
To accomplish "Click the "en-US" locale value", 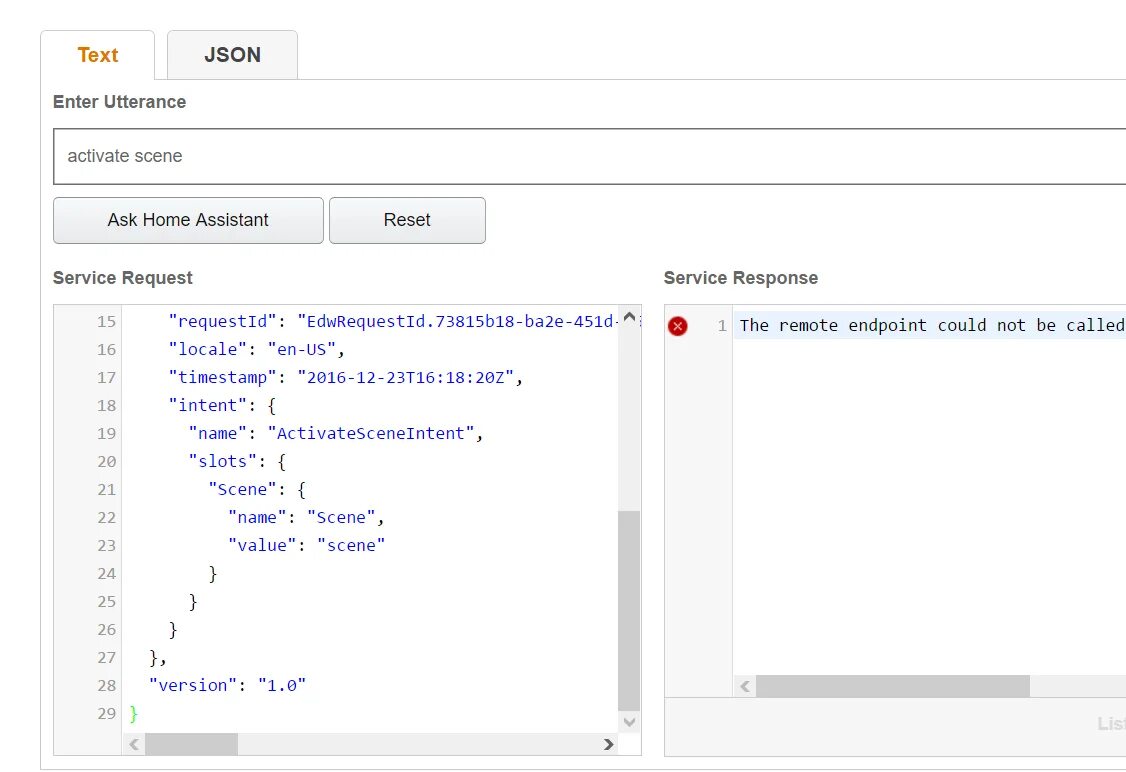I will (x=304, y=349).
